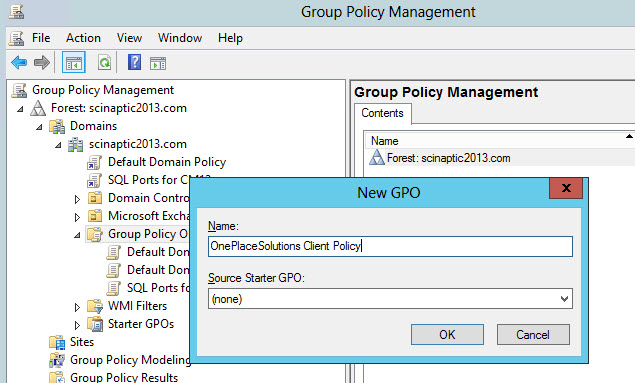This screenshot has width=635, height=383.
Task: Switch to the Contents tab
Action: [x=382, y=113]
